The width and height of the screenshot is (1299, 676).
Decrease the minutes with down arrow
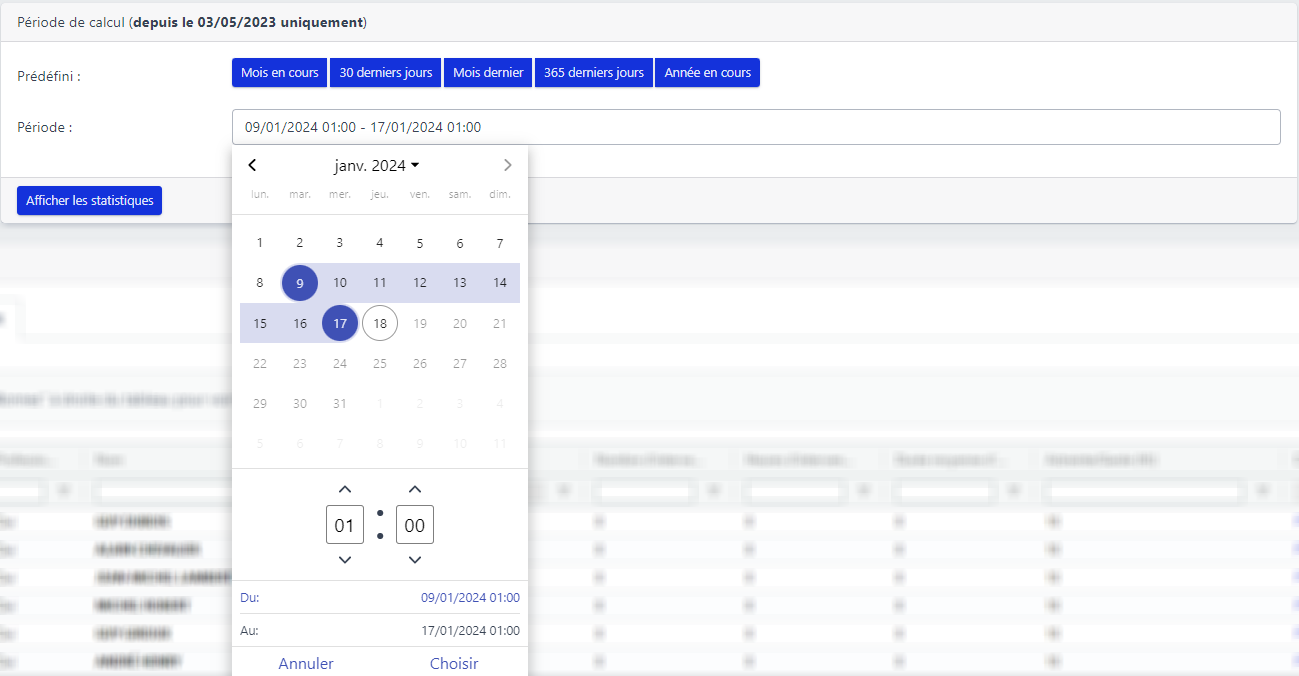[x=415, y=560]
